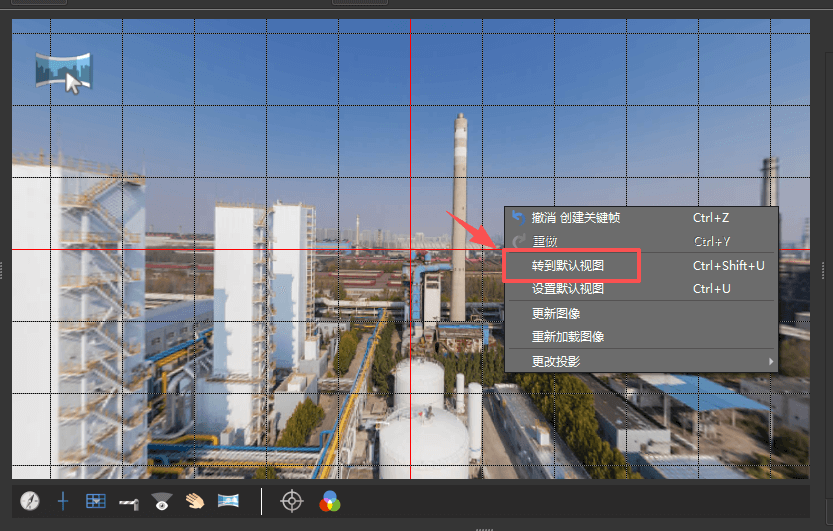Screen dimensions: 833x531
Task: Toggle the grid overlay icon
Action: (x=95, y=501)
